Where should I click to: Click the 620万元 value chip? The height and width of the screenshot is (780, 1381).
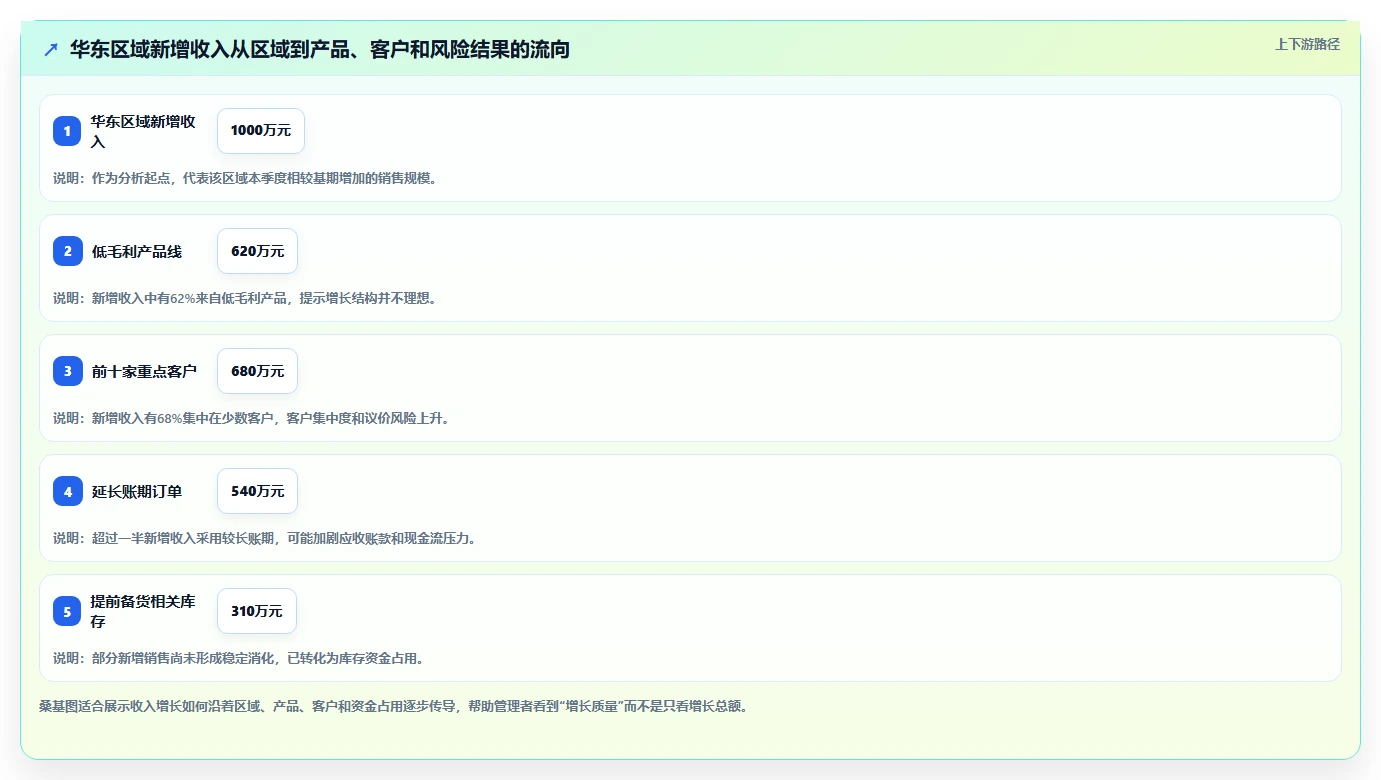(257, 251)
